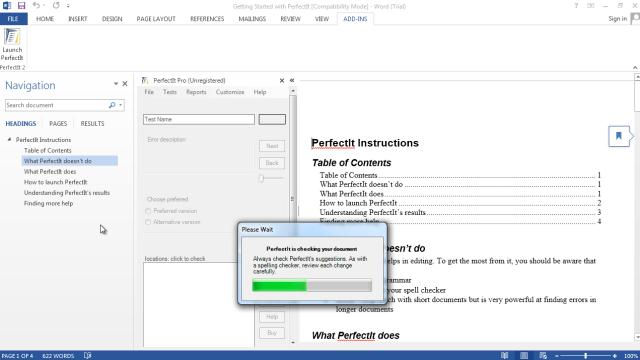The width and height of the screenshot is (640, 360).
Task: Switch to Web Layout view in status bar
Action: pos(543,356)
